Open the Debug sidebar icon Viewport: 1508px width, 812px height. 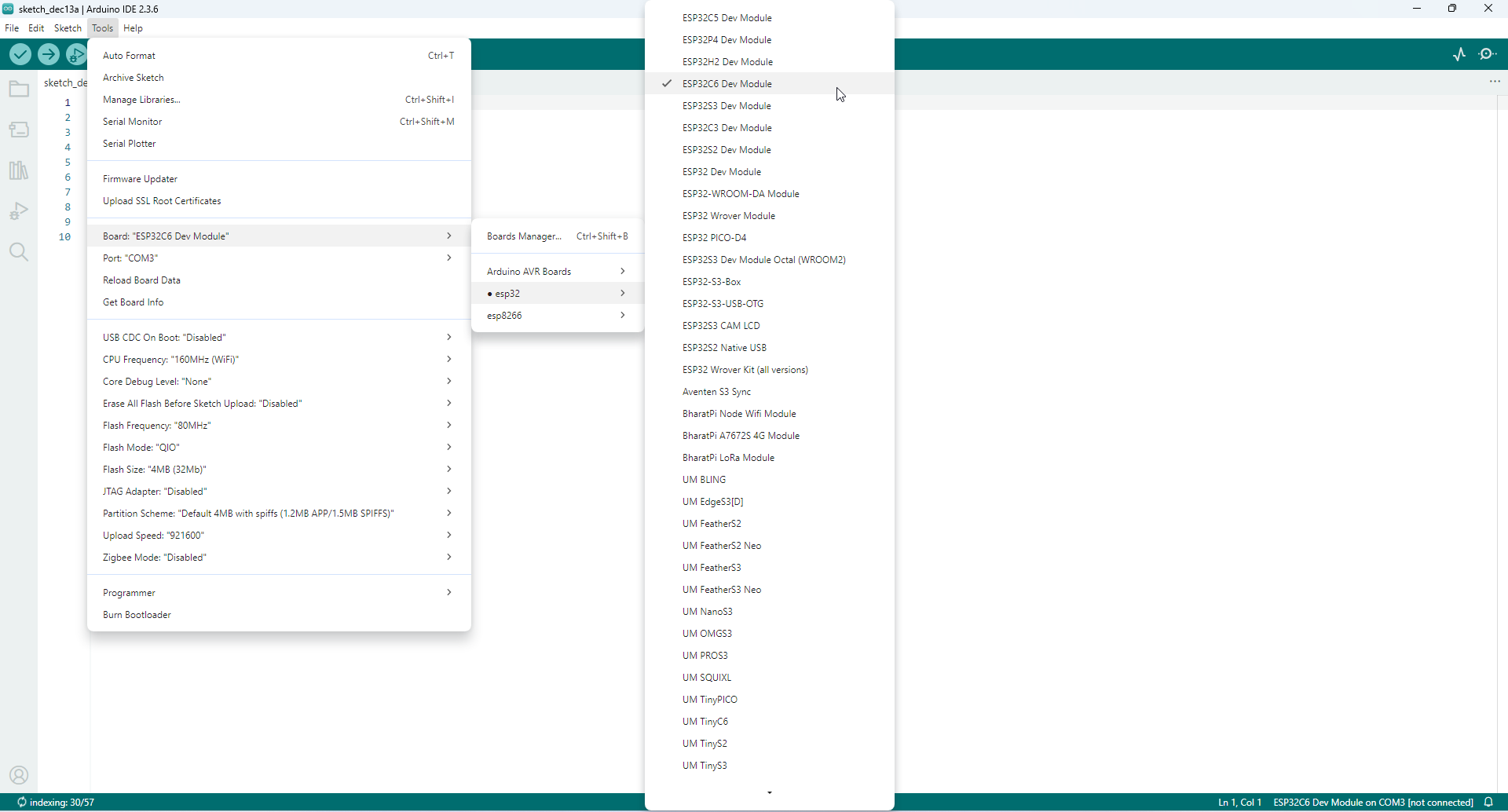click(x=19, y=211)
